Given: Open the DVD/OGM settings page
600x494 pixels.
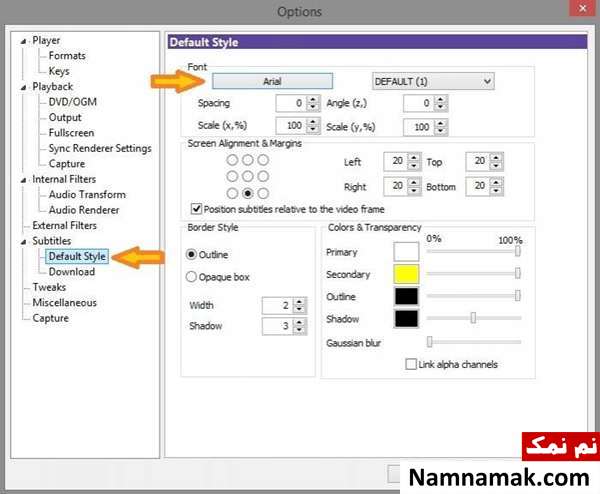Looking at the screenshot, I should pyautogui.click(x=72, y=102).
